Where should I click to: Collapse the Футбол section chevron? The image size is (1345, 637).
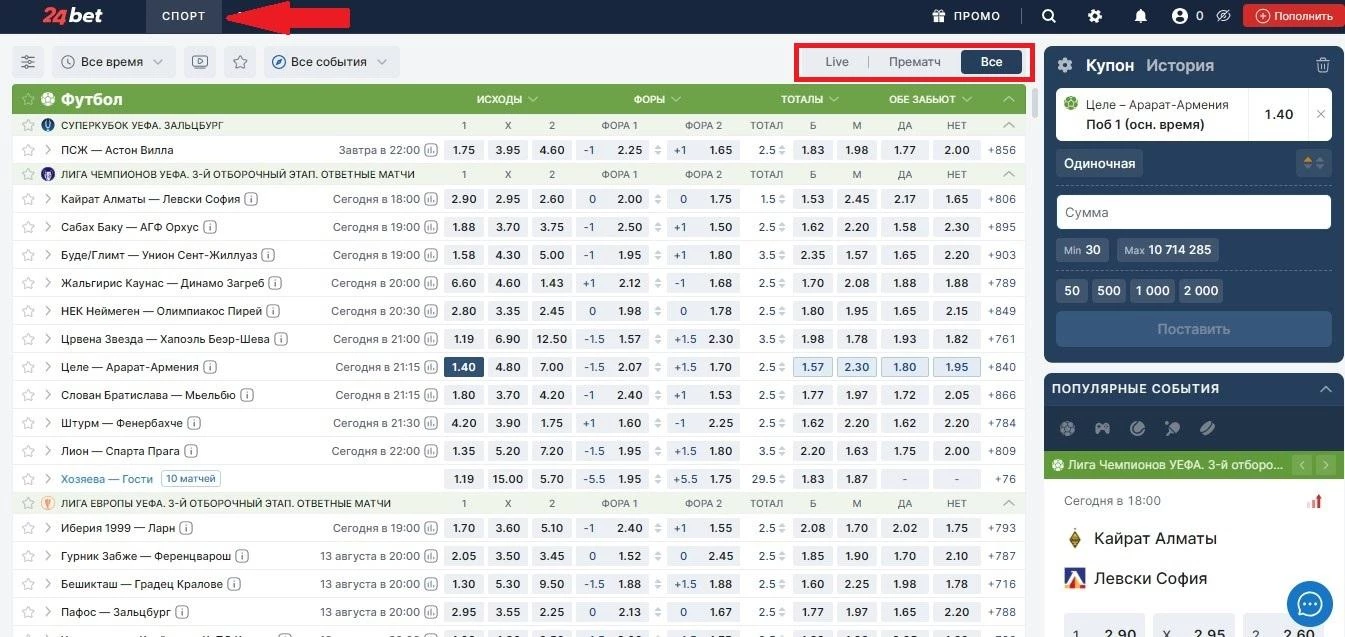[1009, 99]
